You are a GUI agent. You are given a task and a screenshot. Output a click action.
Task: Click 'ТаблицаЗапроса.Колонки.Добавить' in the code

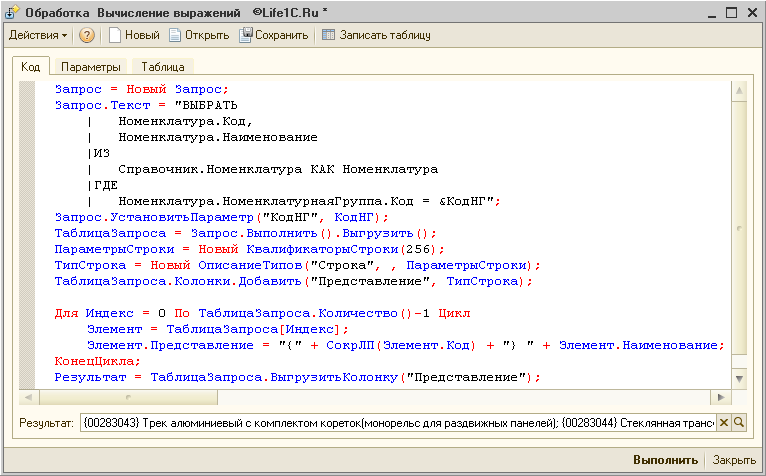tap(178, 281)
